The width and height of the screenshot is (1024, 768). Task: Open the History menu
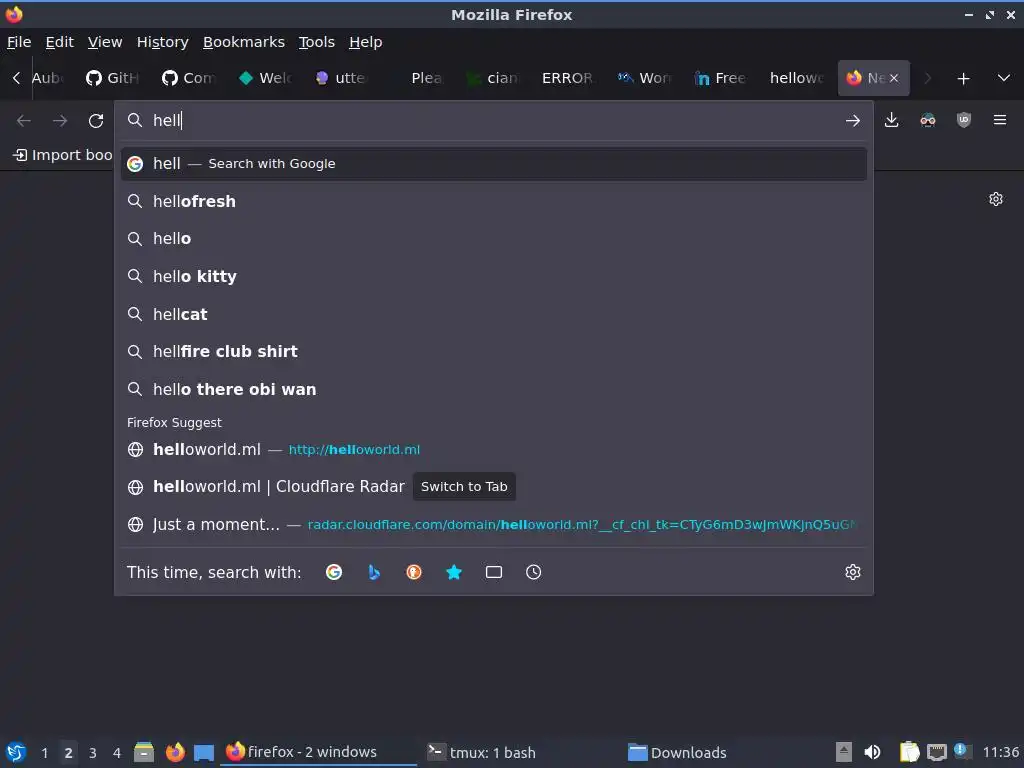tap(163, 42)
